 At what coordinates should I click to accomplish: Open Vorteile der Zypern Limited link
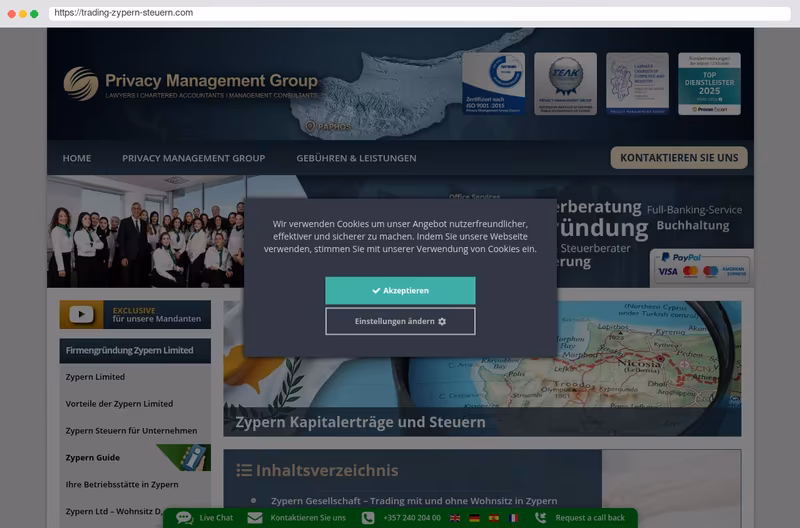pos(119,404)
